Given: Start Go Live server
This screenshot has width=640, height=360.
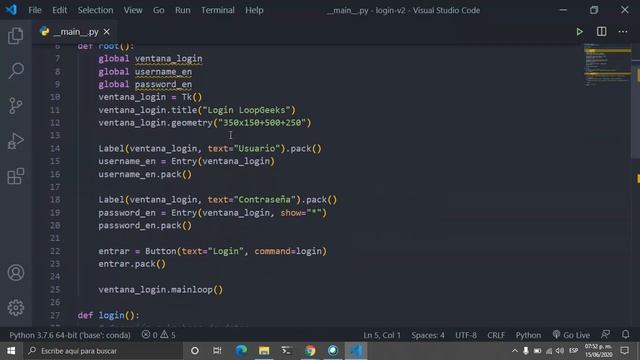Looking at the screenshot, I should 571,335.
